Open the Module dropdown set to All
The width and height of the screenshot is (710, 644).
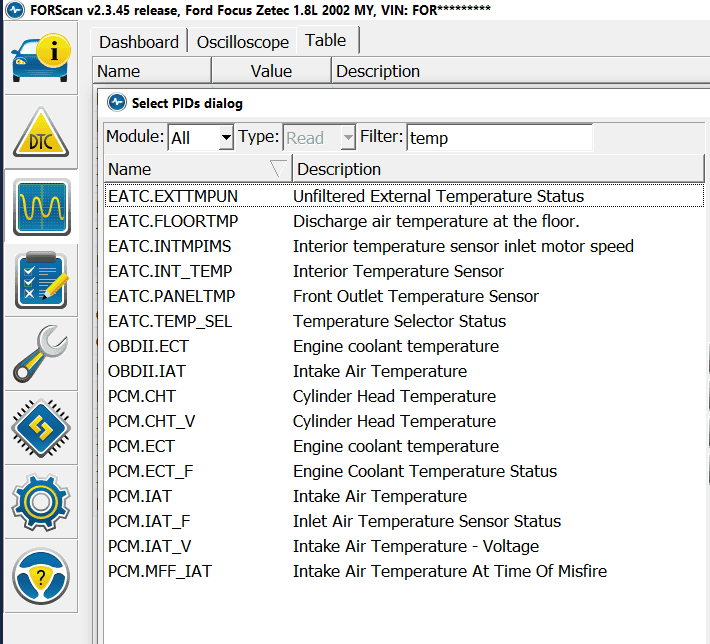tap(201, 137)
